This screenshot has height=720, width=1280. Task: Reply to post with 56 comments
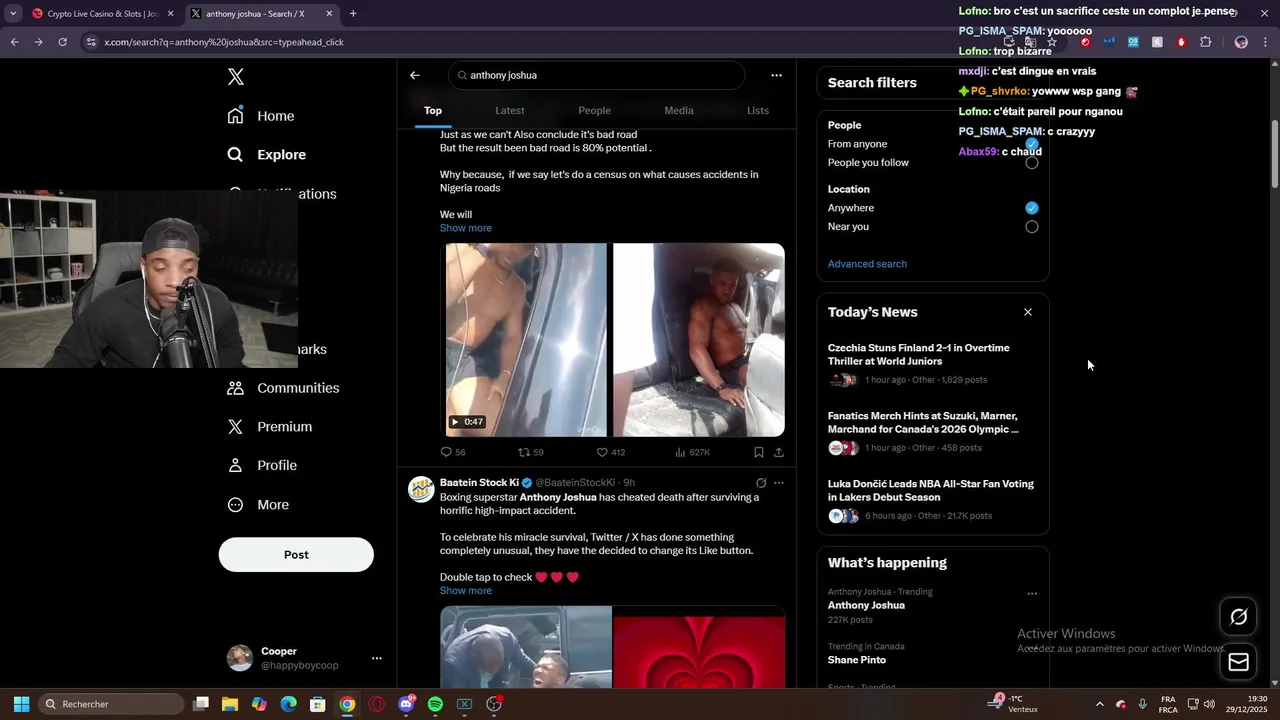tap(453, 452)
